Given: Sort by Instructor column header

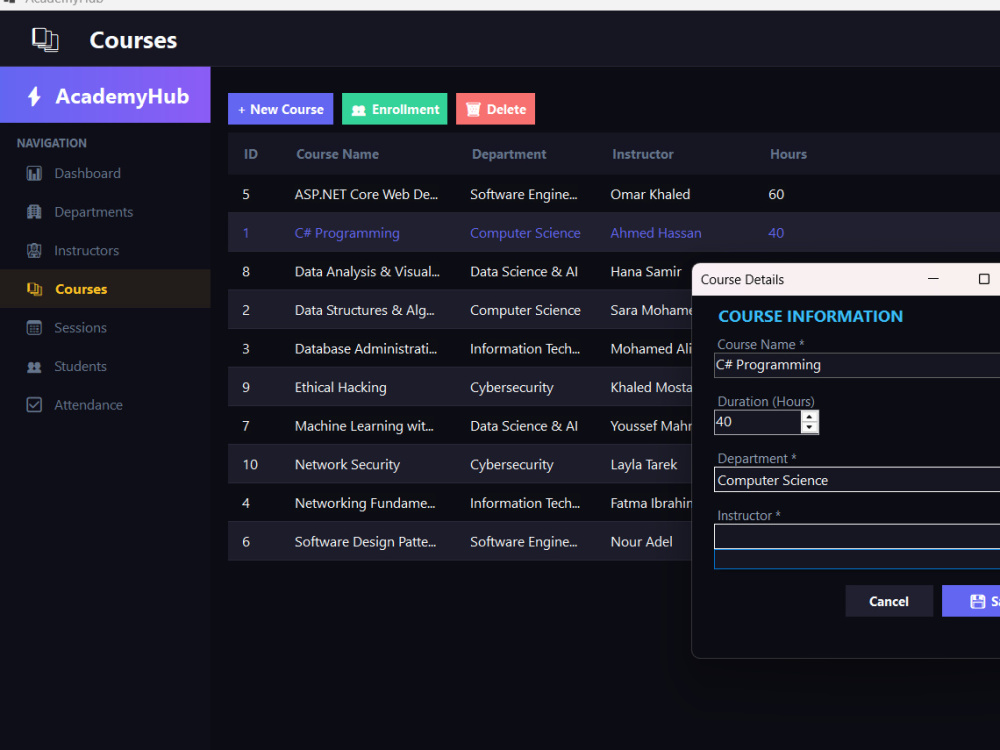Looking at the screenshot, I should coord(643,154).
